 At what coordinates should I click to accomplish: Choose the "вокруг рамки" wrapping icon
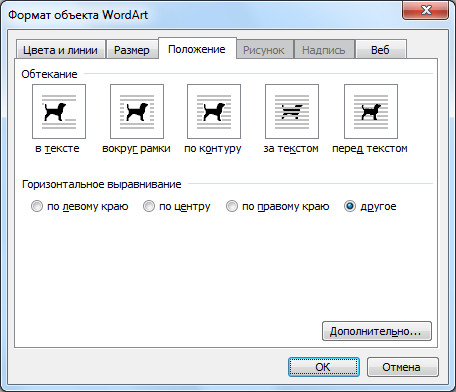[137, 111]
